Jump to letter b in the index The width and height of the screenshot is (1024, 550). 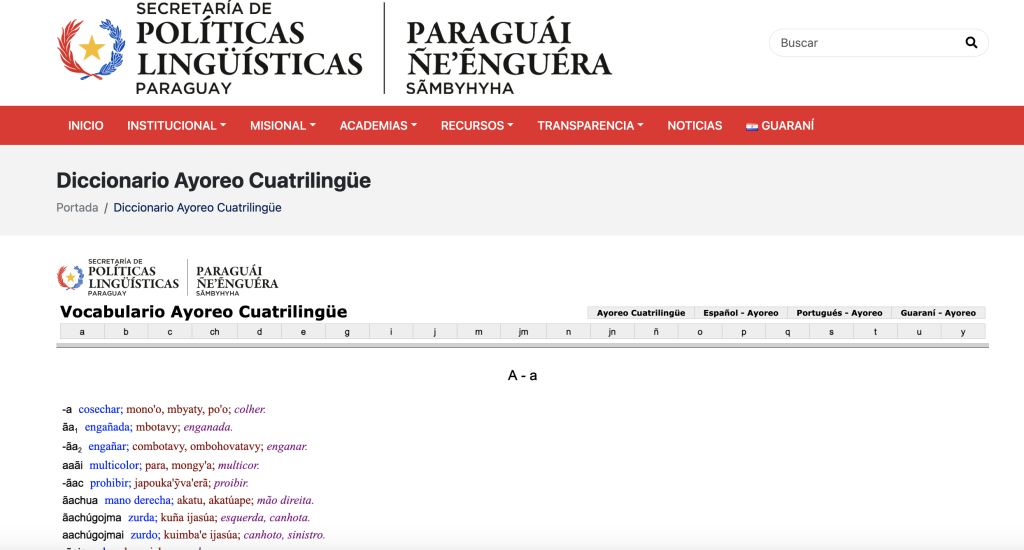[x=126, y=332]
